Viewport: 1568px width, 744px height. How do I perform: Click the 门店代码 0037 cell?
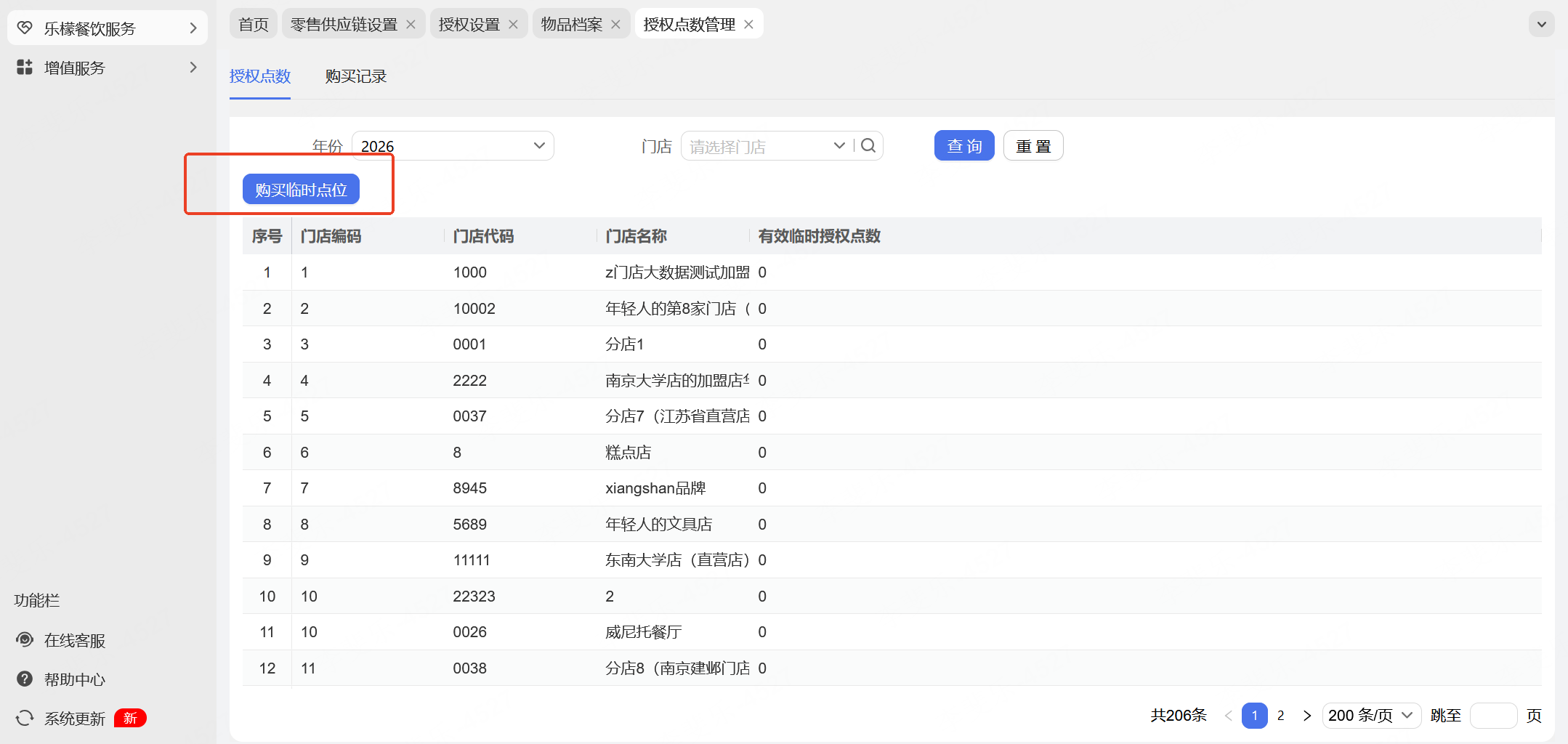coord(469,416)
